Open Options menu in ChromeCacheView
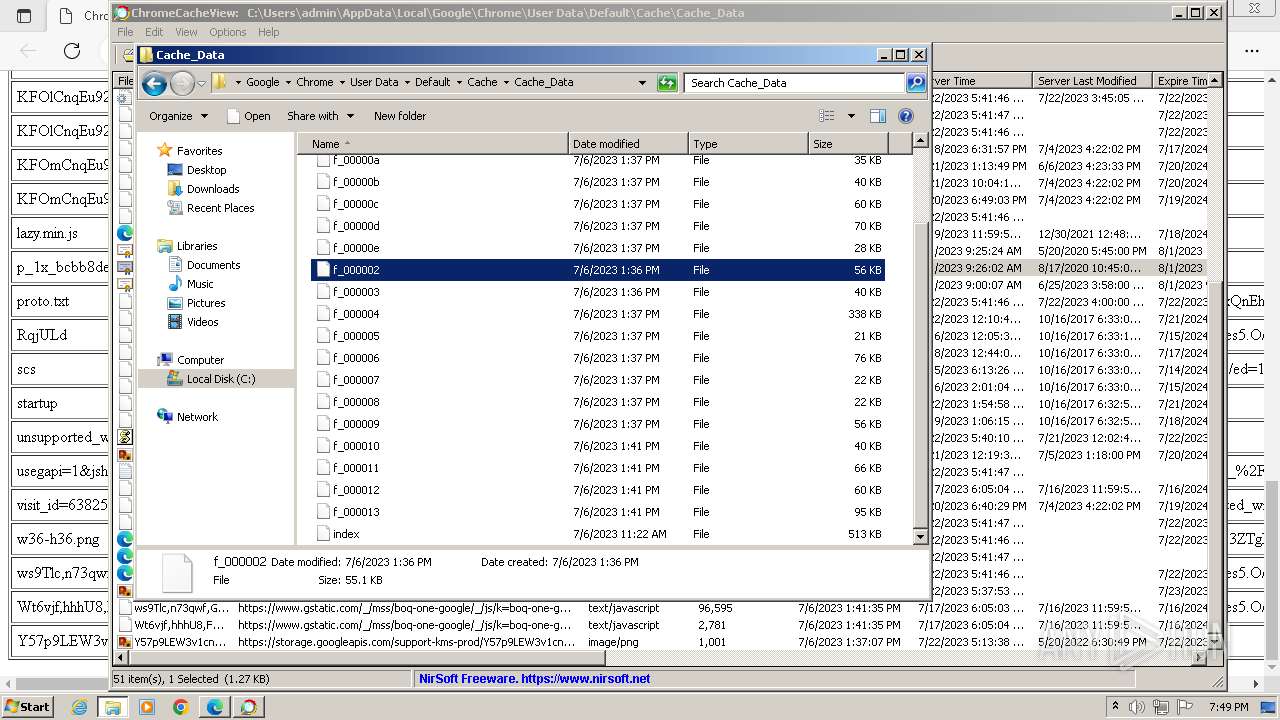 [x=228, y=32]
